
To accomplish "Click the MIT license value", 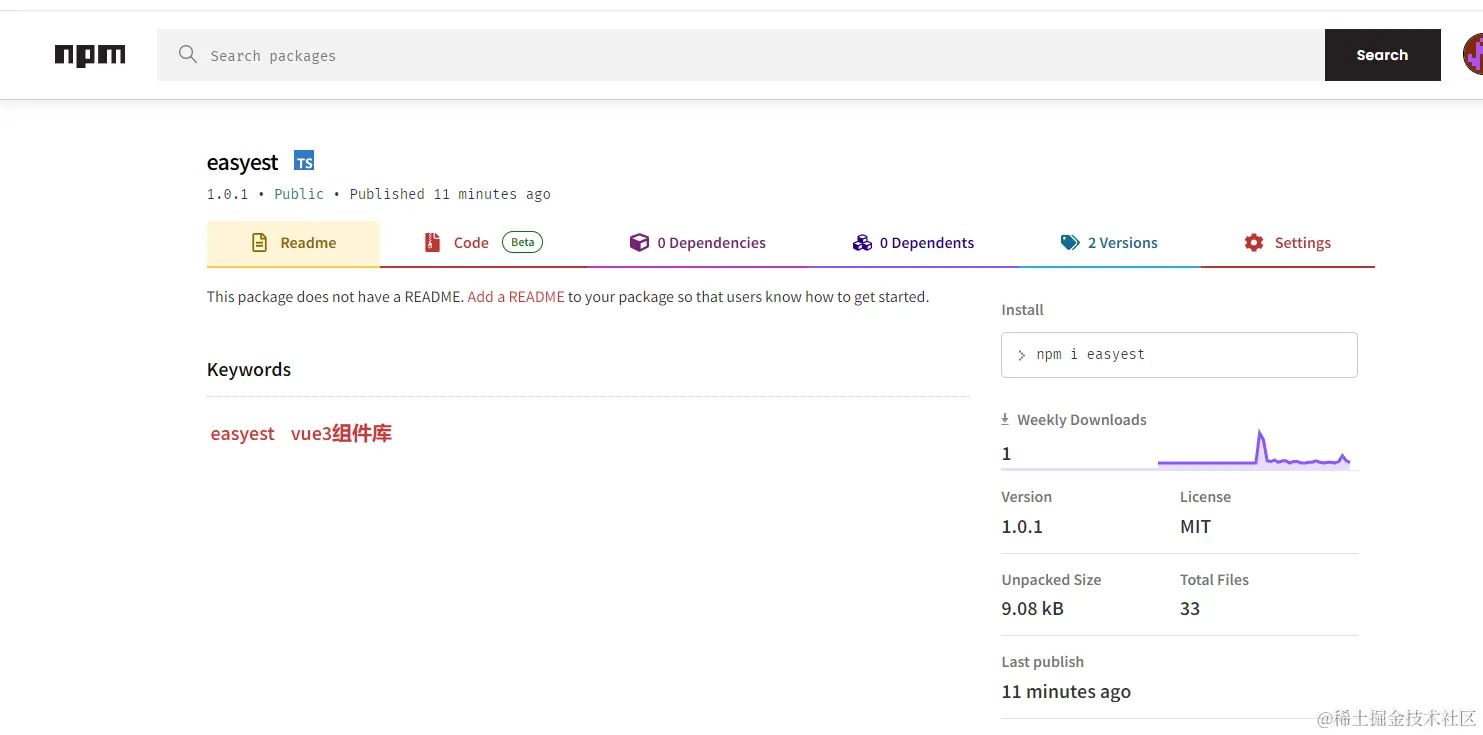I will click(1195, 526).
